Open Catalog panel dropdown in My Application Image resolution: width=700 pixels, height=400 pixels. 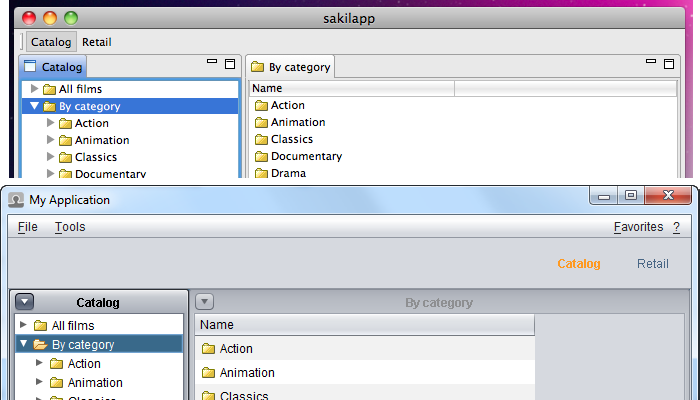click(25, 302)
